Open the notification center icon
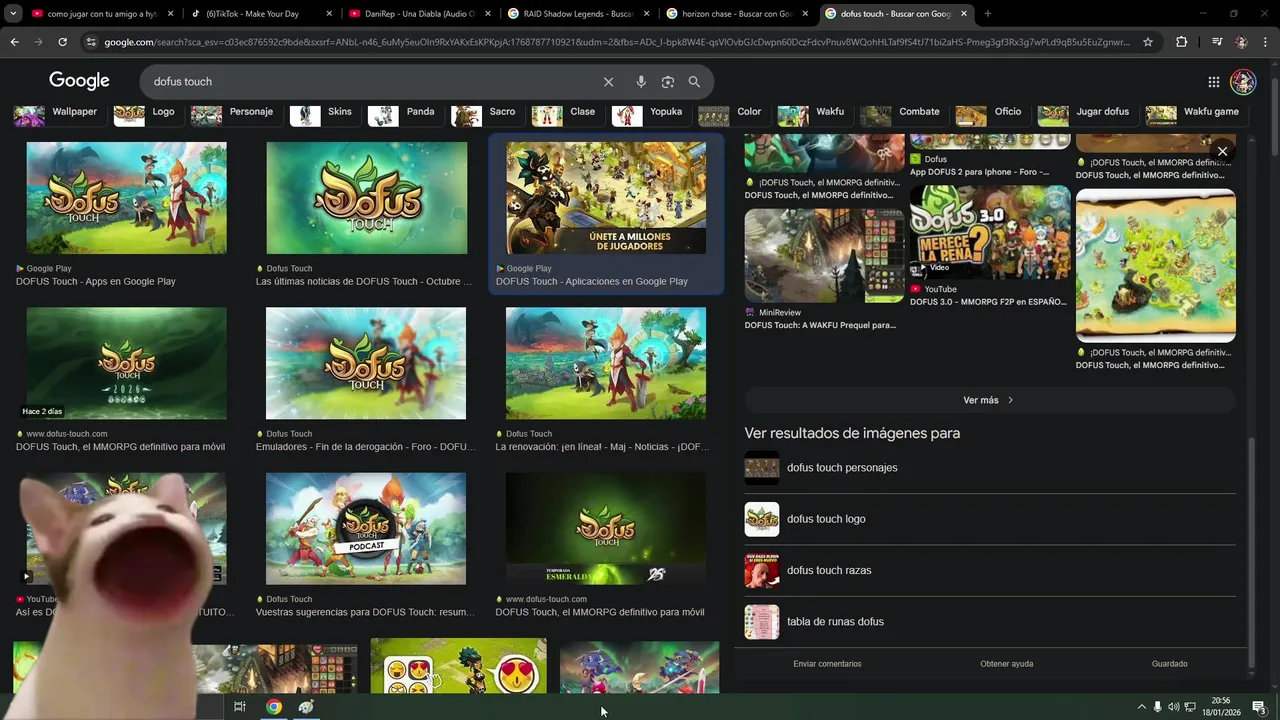The height and width of the screenshot is (720, 1280). point(1259,707)
